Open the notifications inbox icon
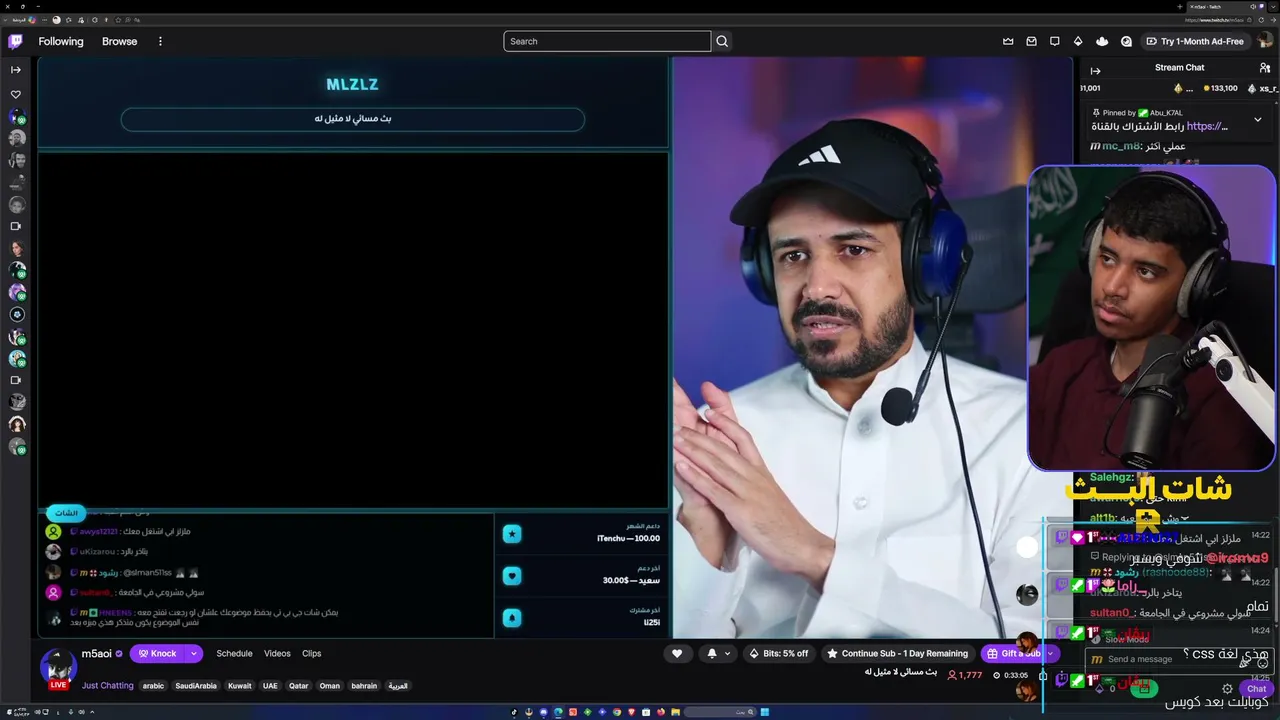1280x720 pixels. (1031, 41)
